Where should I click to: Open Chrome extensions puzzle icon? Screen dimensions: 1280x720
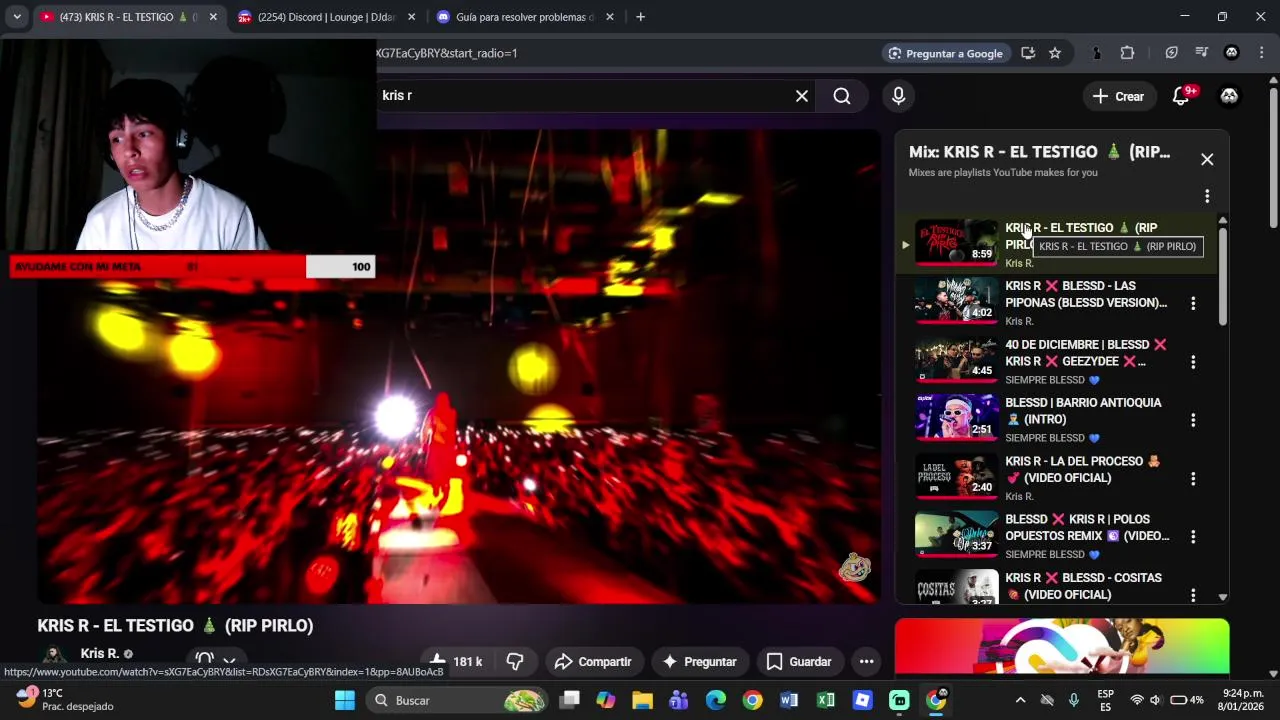point(1127,53)
